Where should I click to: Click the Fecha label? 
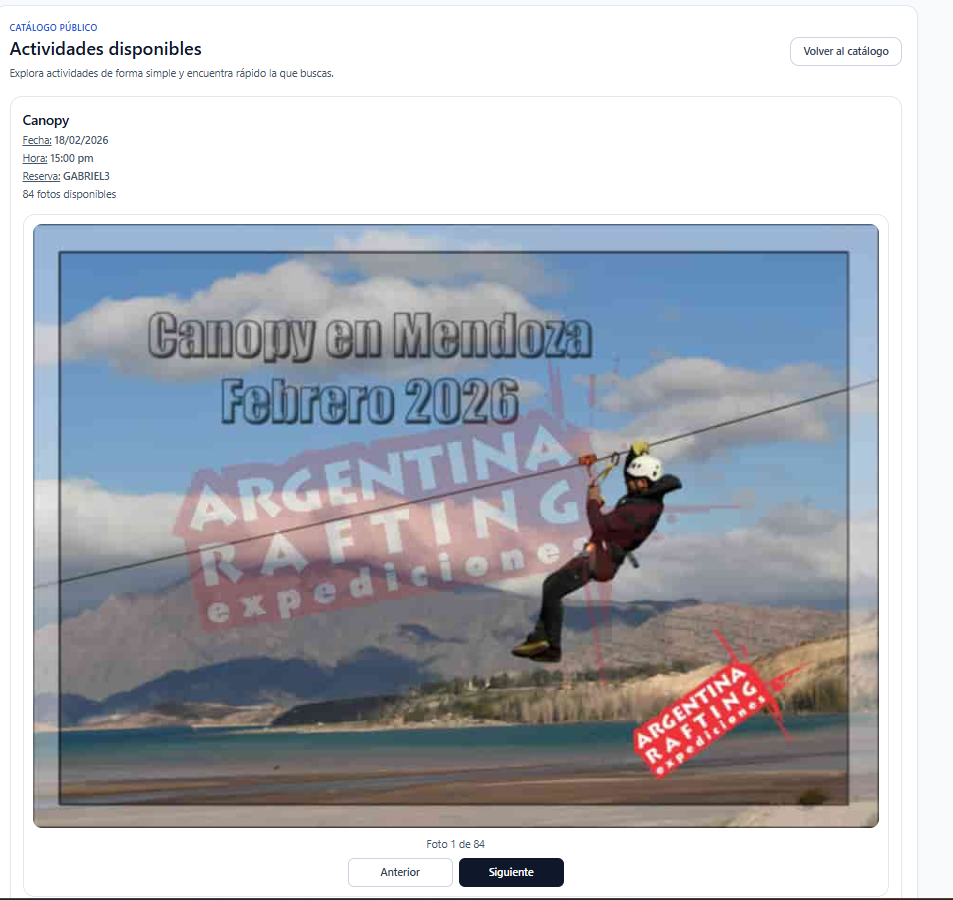[x=37, y=140]
